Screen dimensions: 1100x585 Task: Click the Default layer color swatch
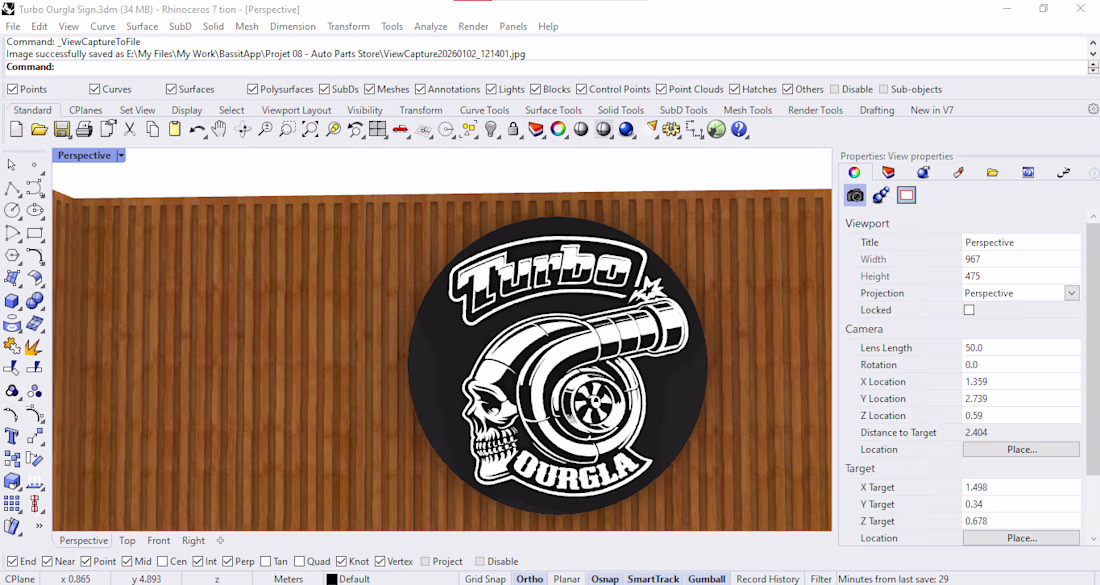pyautogui.click(x=332, y=579)
